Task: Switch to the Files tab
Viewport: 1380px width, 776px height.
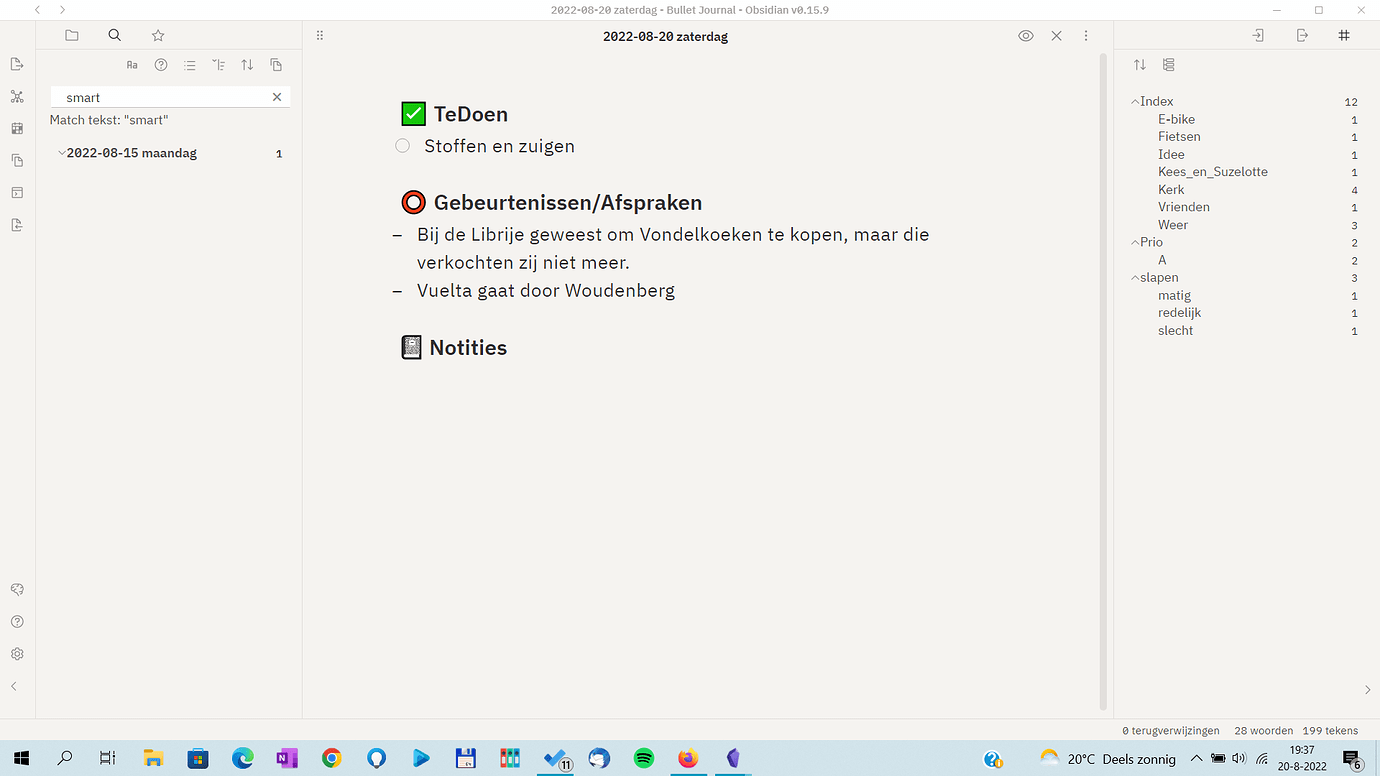Action: click(71, 35)
